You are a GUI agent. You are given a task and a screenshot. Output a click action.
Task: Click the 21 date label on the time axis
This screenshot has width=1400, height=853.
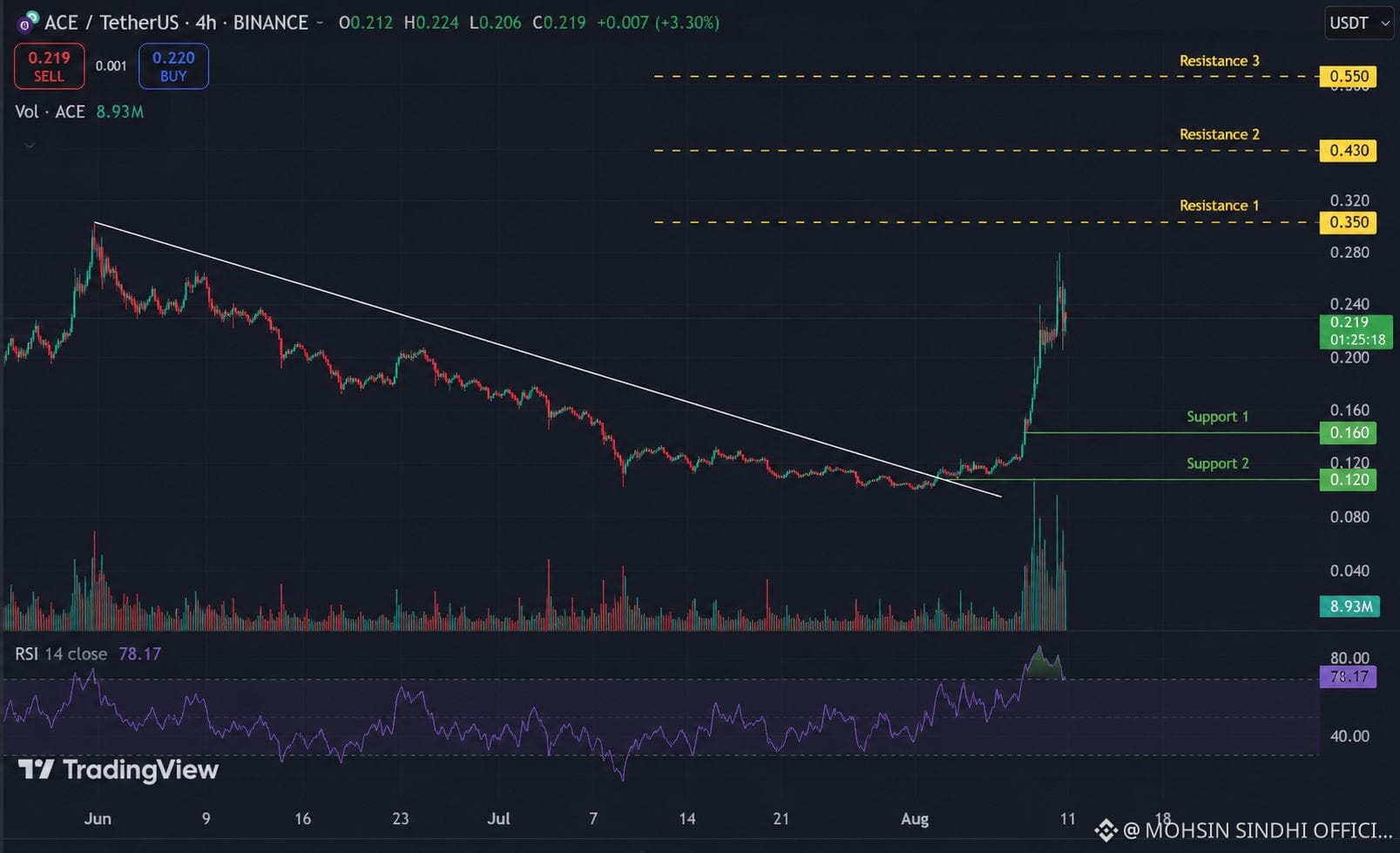[x=781, y=819]
